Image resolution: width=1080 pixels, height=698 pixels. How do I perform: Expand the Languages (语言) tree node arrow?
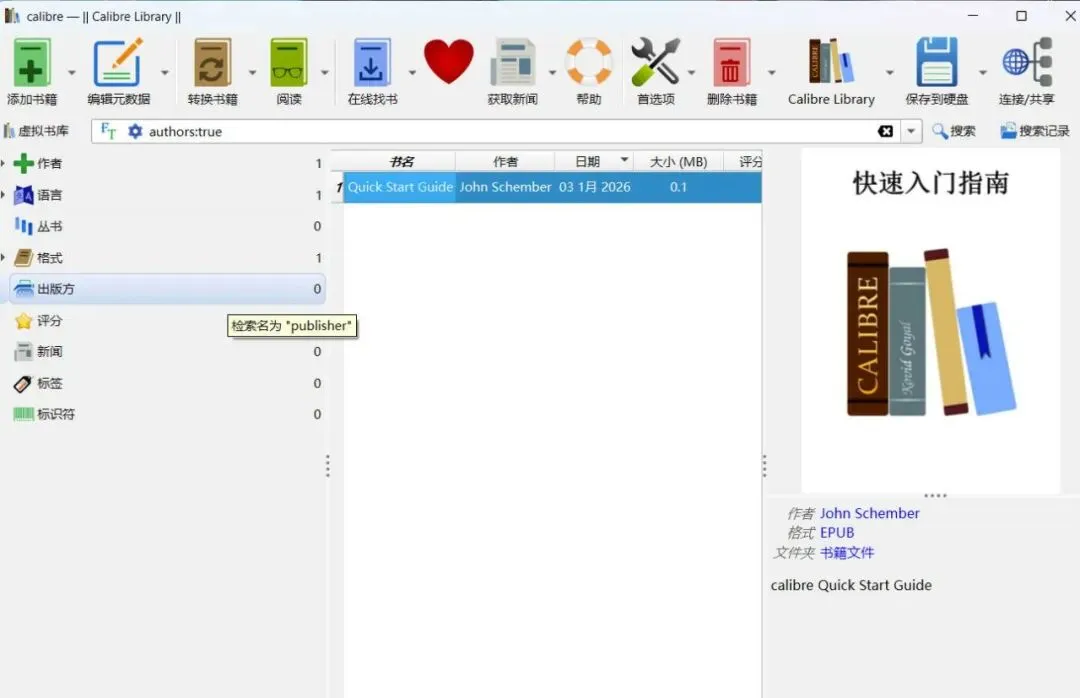(3, 195)
